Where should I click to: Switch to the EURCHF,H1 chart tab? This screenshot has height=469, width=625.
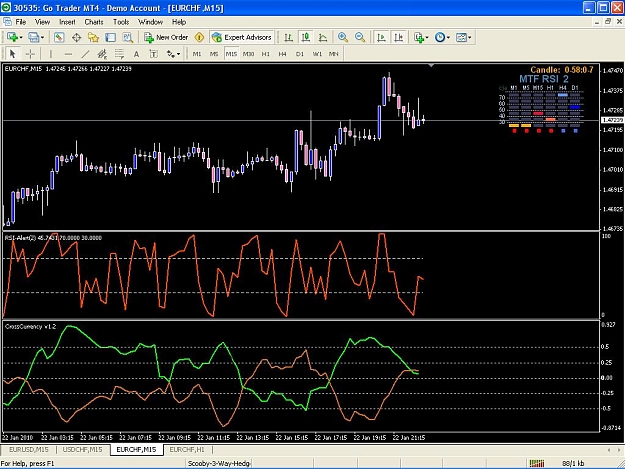click(x=187, y=449)
